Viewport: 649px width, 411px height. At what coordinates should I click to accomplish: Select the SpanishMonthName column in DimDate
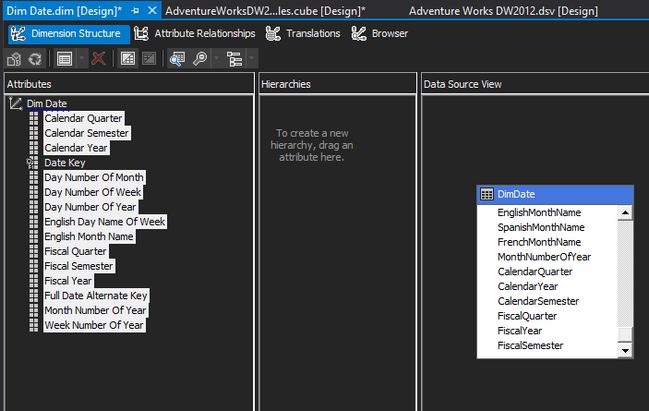tap(541, 227)
